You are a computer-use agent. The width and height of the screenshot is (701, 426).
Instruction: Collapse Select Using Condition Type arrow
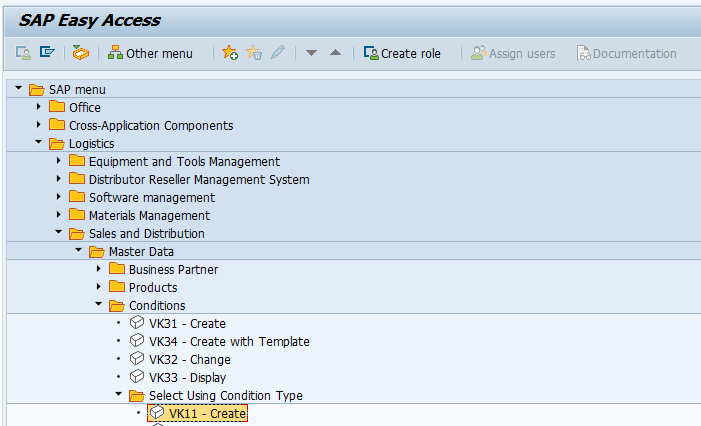coord(118,394)
